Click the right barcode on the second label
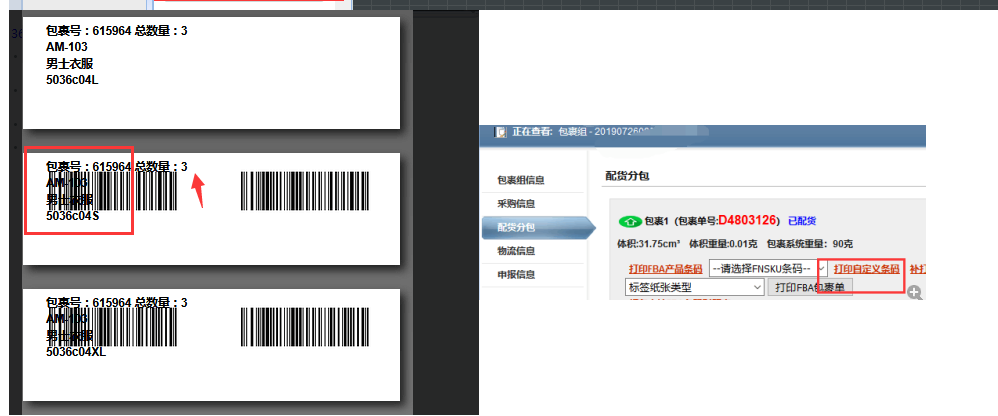This screenshot has height=416, width=998. coord(305,191)
